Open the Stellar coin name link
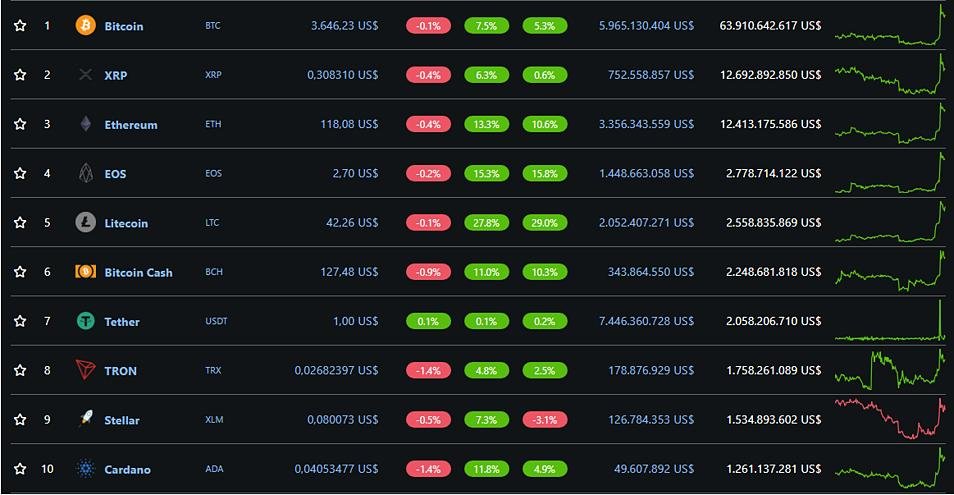The height and width of the screenshot is (495, 954). pos(122,420)
